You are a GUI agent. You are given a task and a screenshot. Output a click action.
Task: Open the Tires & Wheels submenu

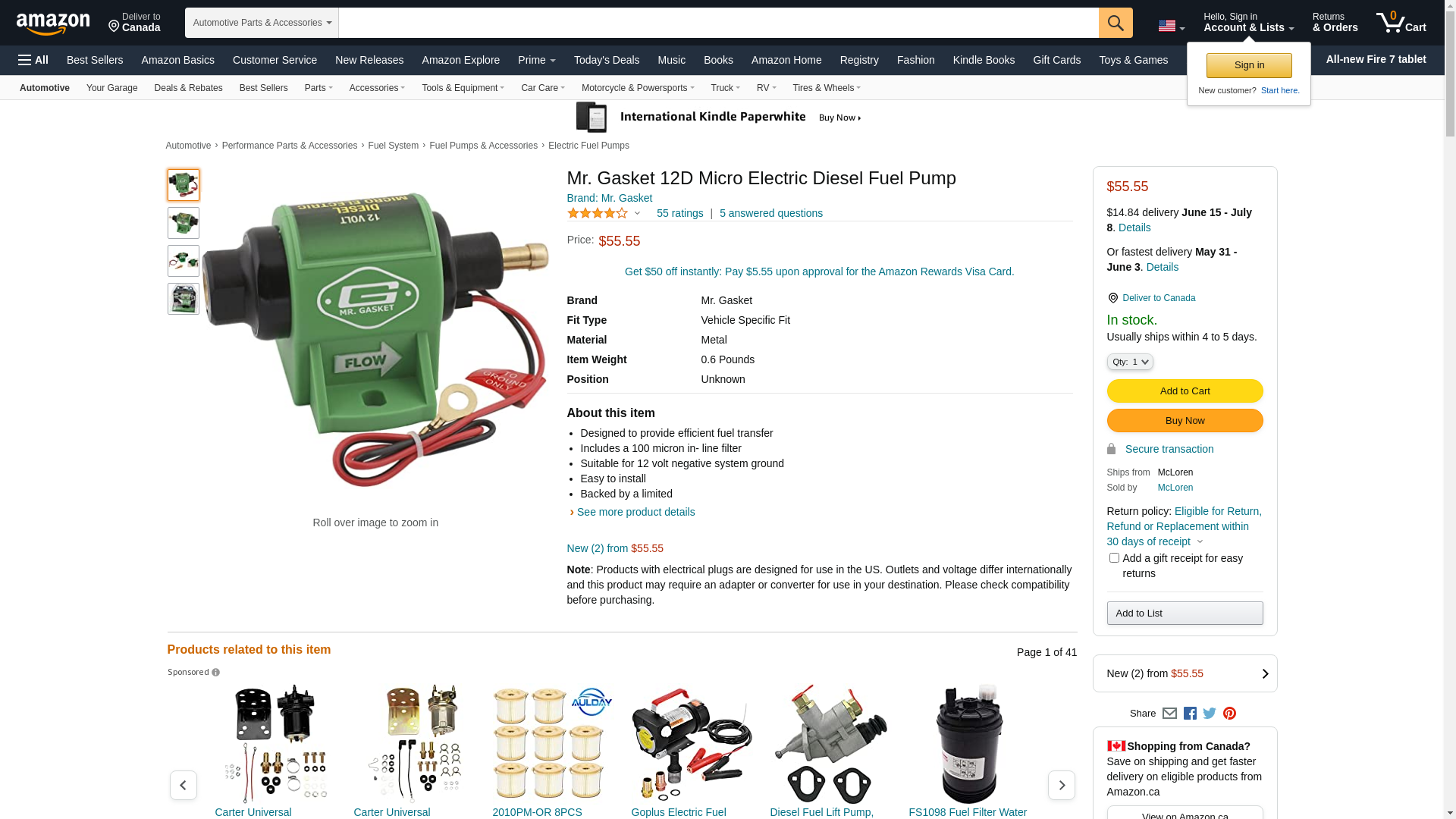827,88
